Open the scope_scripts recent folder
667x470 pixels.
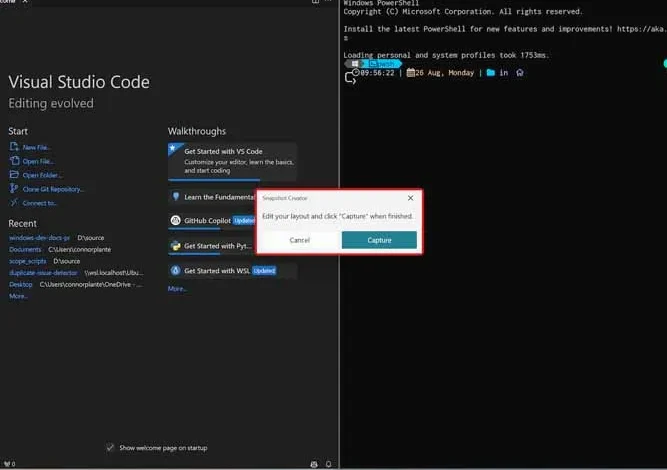click(28, 261)
